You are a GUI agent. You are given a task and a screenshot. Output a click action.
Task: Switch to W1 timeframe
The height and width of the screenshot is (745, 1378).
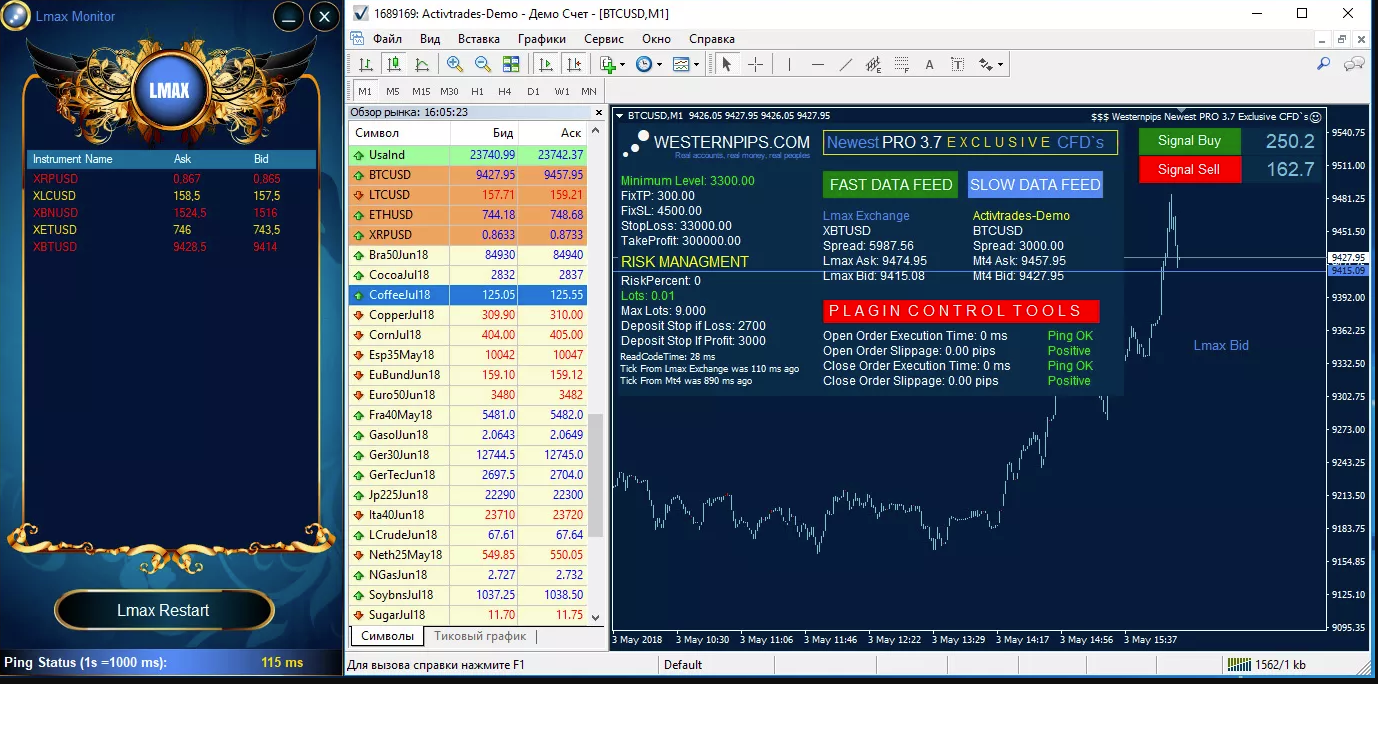tap(562, 91)
